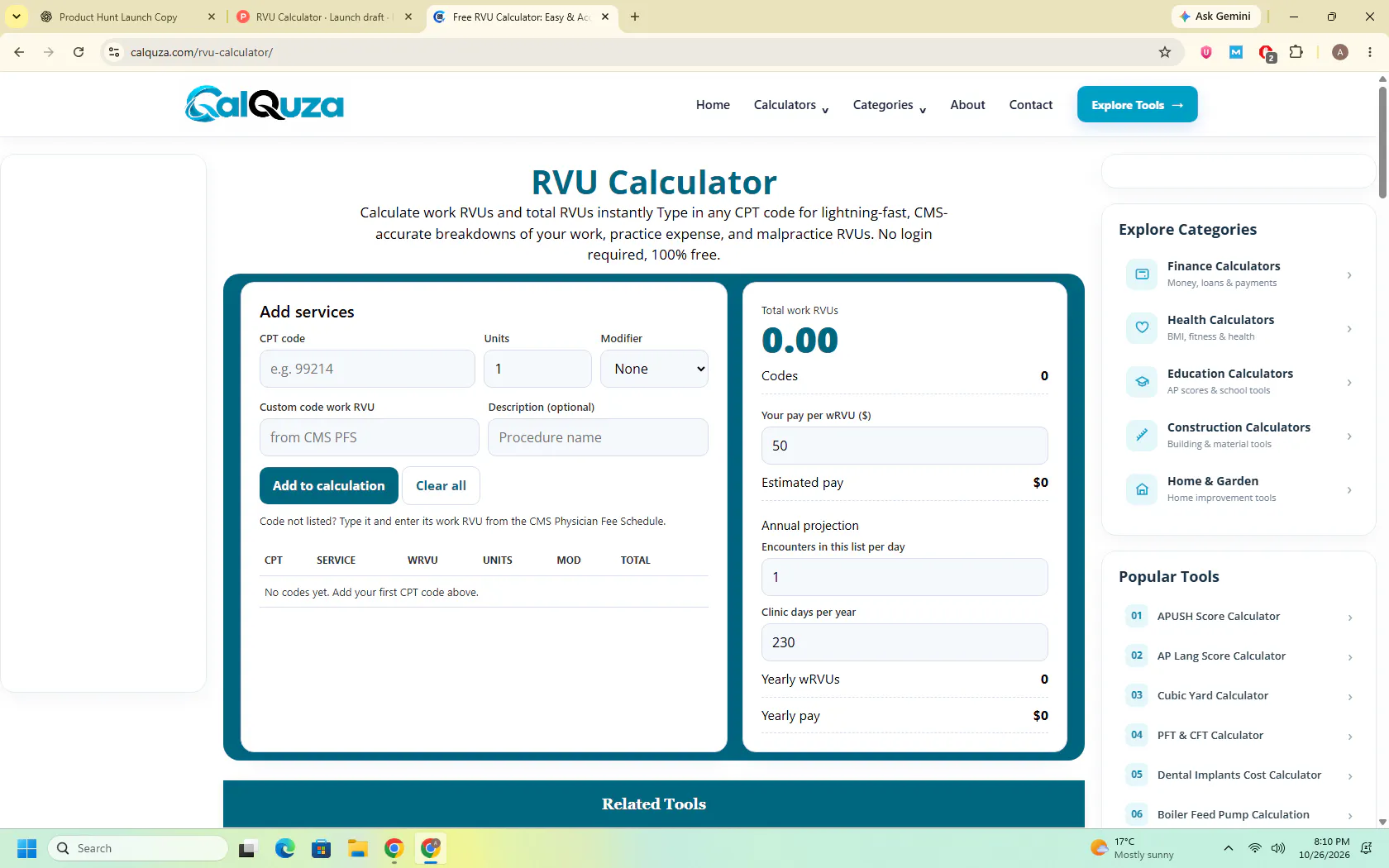
Task: Expand the Calculators menu
Action: coord(791,105)
